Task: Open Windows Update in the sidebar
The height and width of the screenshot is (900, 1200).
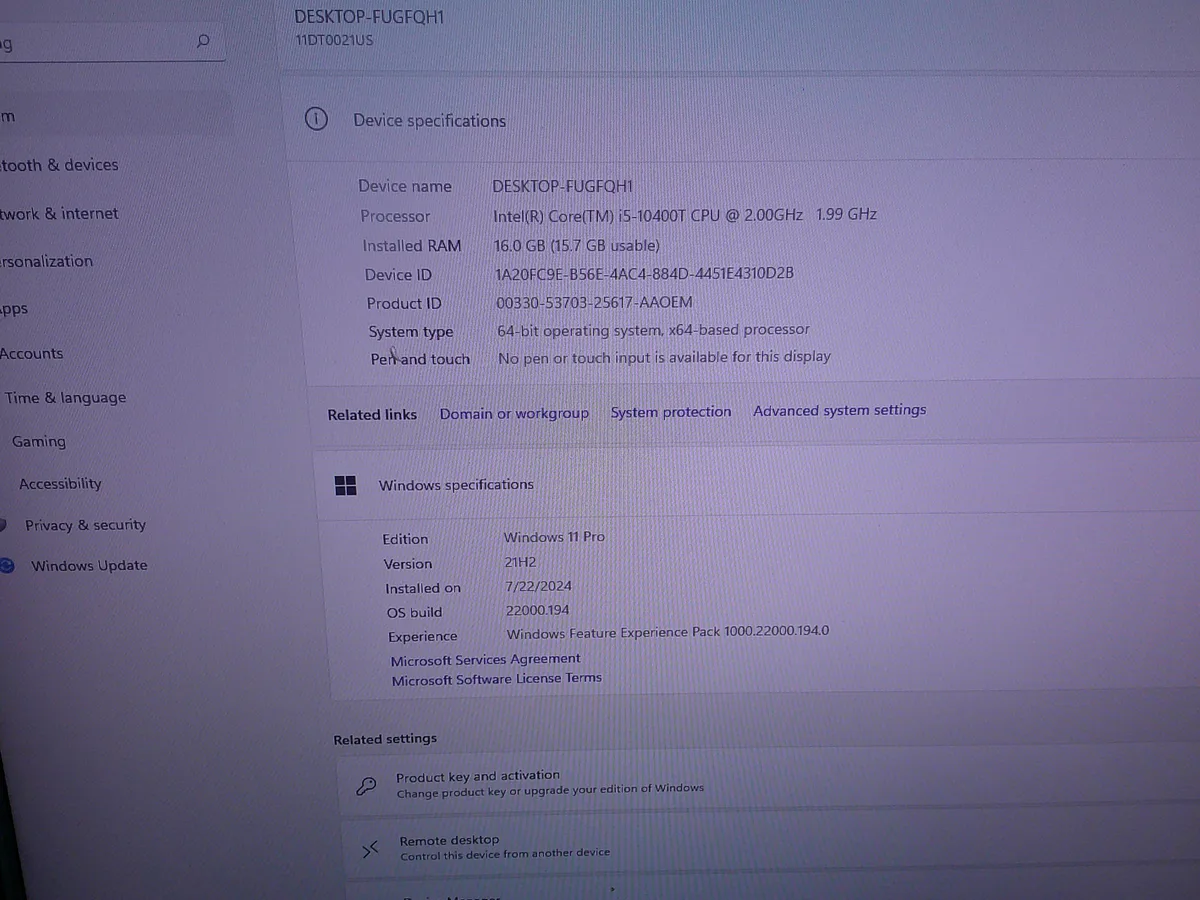Action: pyautogui.click(x=89, y=565)
